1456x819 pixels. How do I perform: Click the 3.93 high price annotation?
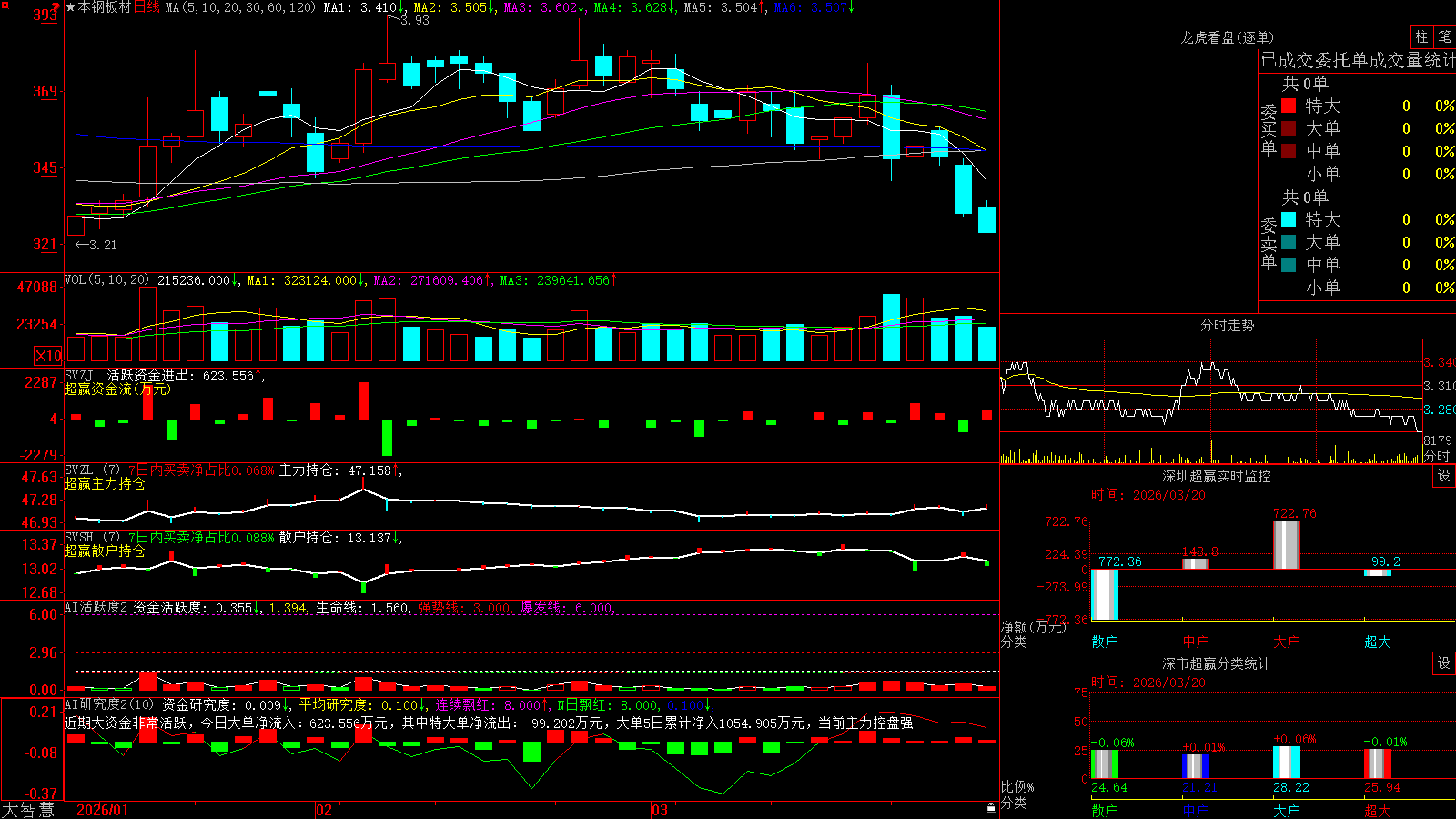click(415, 20)
